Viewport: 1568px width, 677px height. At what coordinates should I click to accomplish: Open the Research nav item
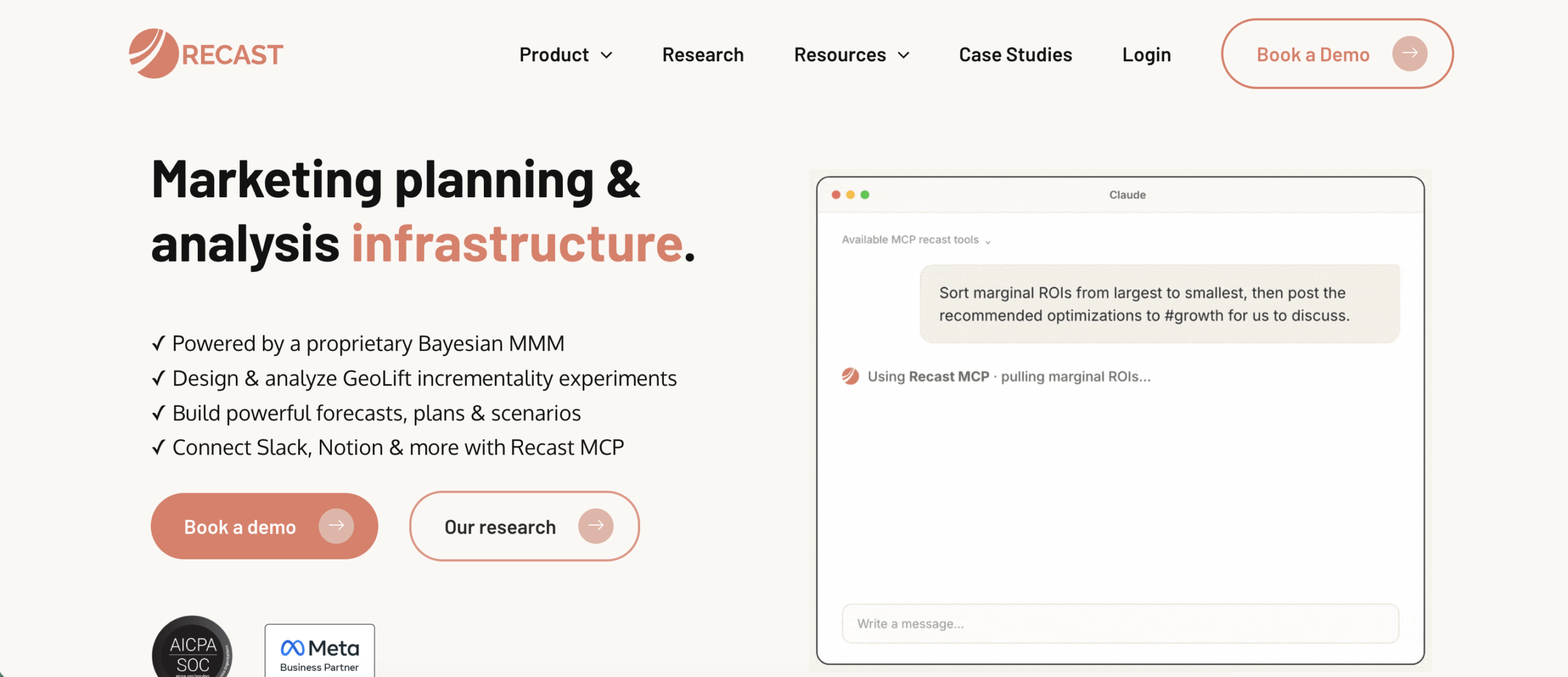[x=703, y=55]
